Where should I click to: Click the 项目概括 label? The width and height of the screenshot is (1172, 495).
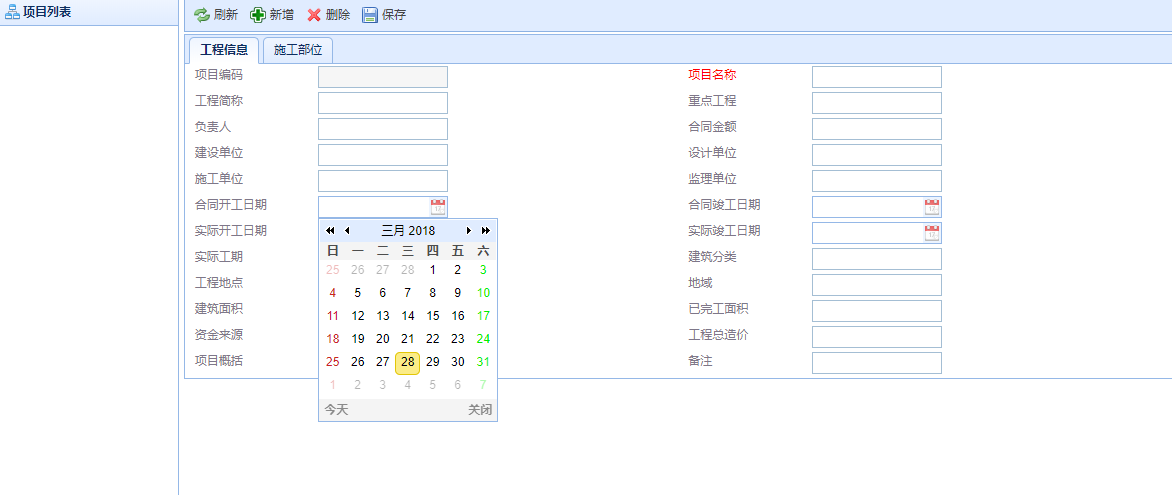pyautogui.click(x=219, y=360)
